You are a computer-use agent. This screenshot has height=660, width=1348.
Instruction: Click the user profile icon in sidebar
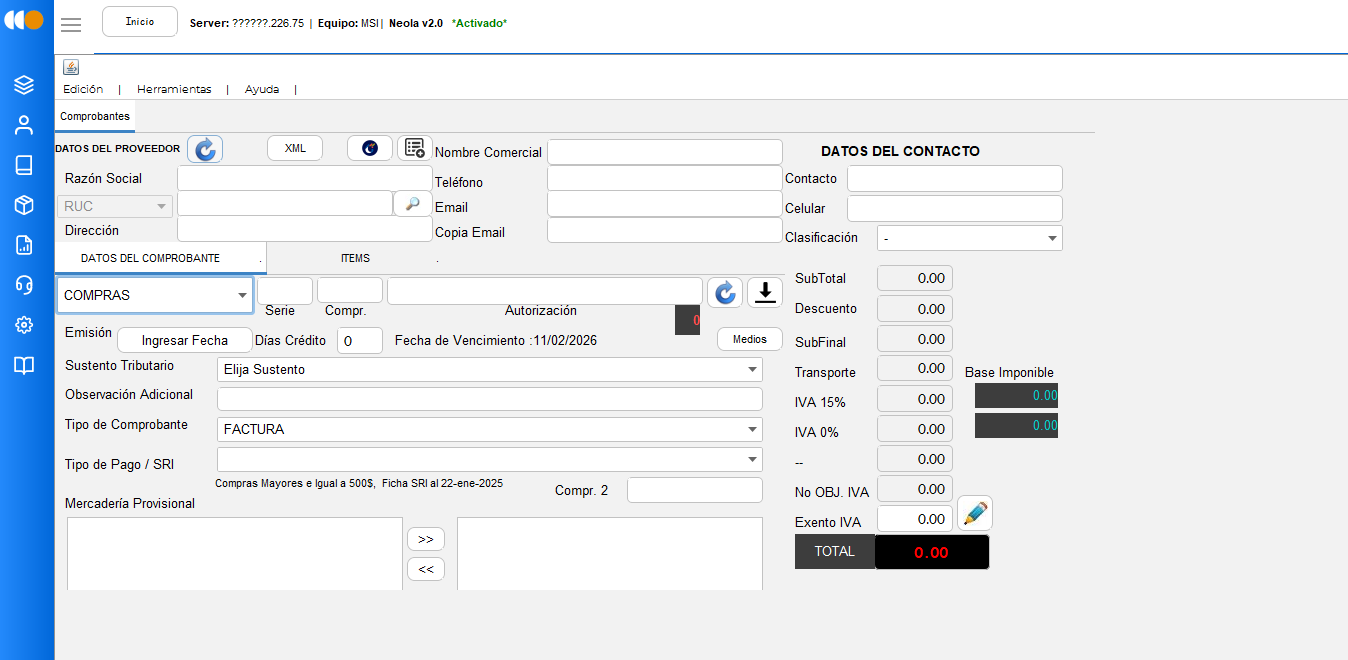[24, 125]
